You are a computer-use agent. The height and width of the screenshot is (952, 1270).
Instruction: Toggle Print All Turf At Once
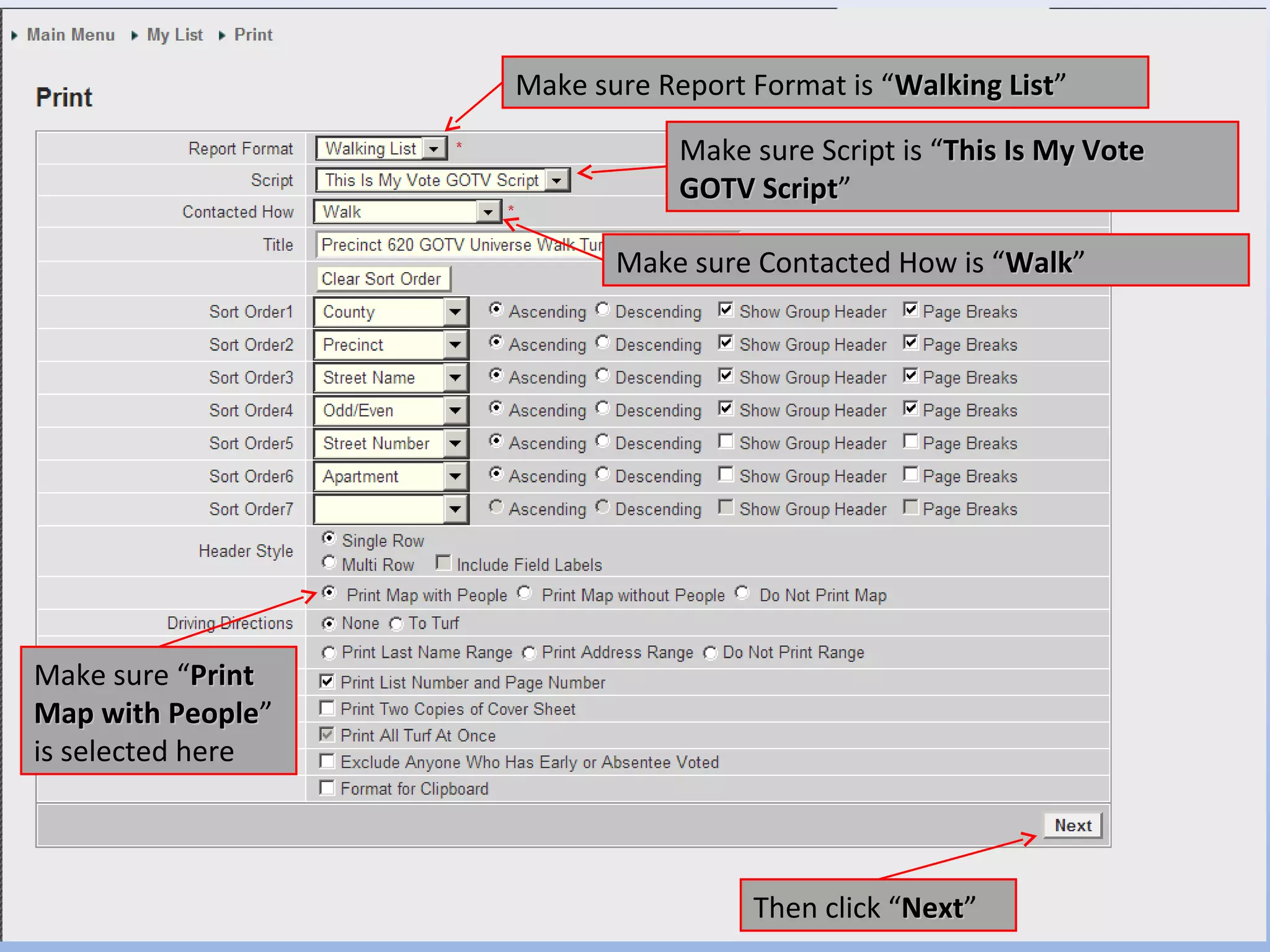coord(327,734)
